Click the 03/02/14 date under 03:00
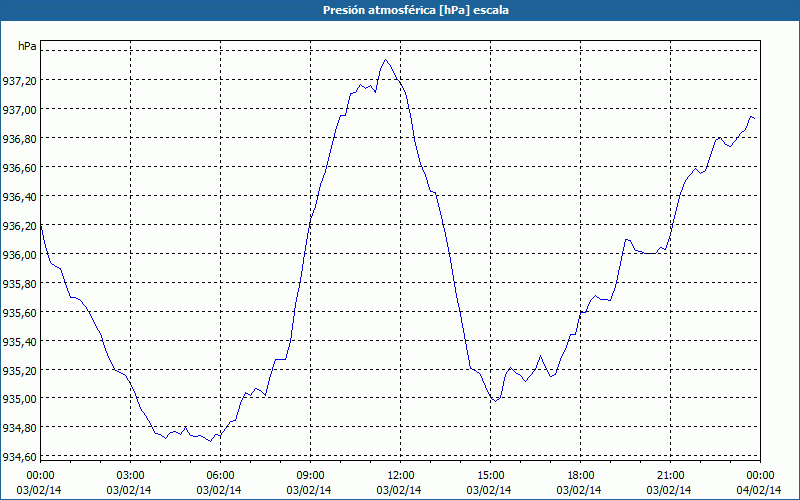This screenshot has width=800, height=500. point(129,490)
